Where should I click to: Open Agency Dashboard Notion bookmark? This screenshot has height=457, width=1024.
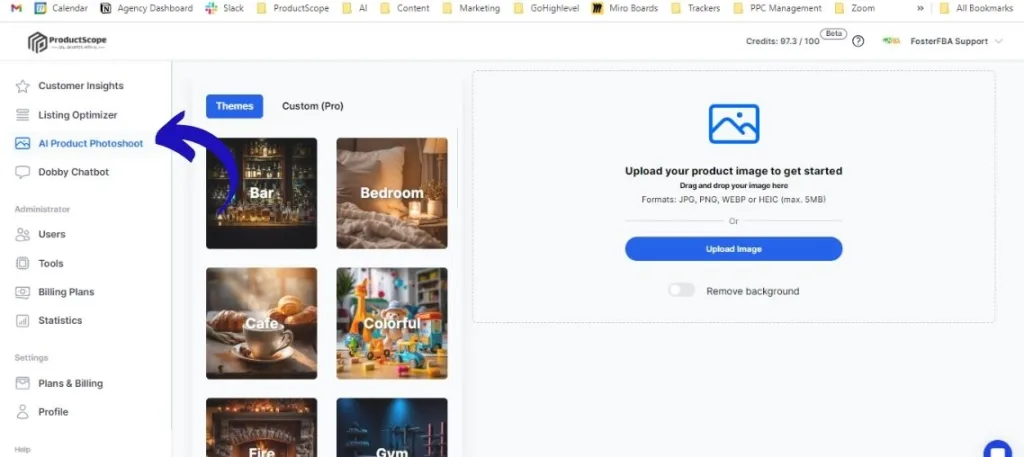click(x=147, y=8)
